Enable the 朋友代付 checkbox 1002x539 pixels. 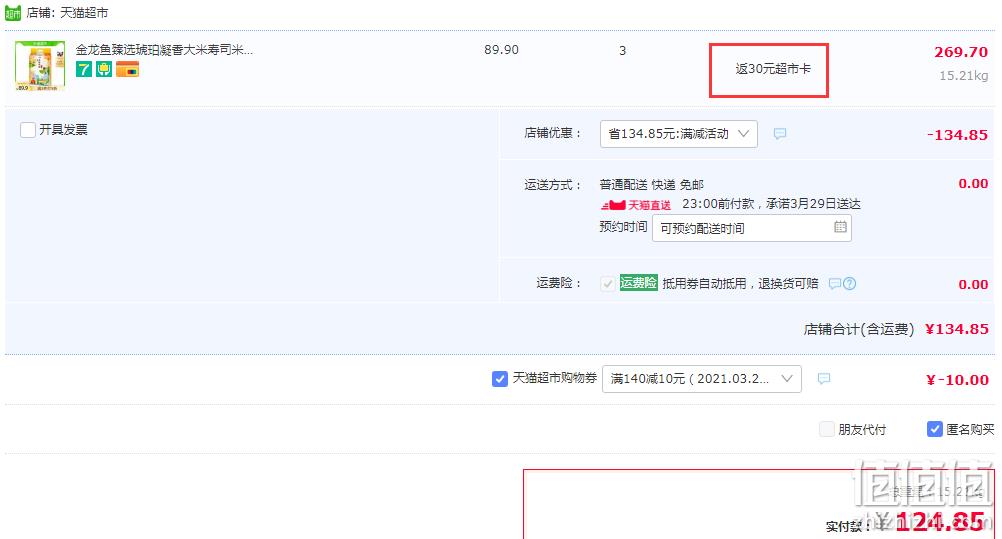pos(827,429)
